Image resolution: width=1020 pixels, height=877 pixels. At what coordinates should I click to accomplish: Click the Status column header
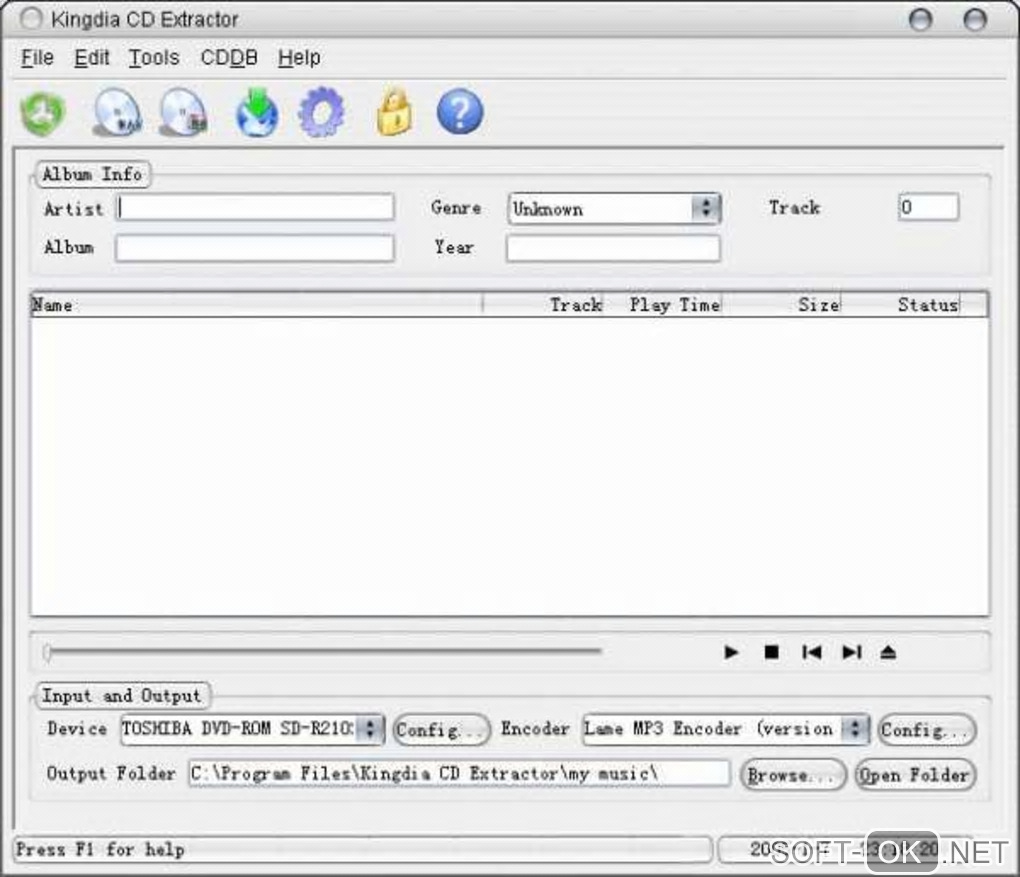902,304
